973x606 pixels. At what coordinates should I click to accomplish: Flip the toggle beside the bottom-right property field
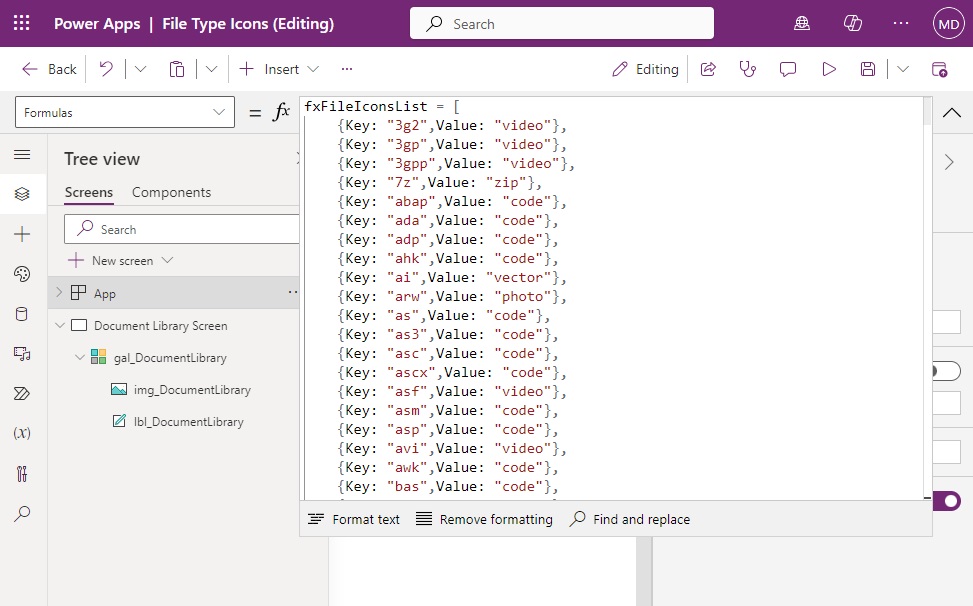pos(946,501)
